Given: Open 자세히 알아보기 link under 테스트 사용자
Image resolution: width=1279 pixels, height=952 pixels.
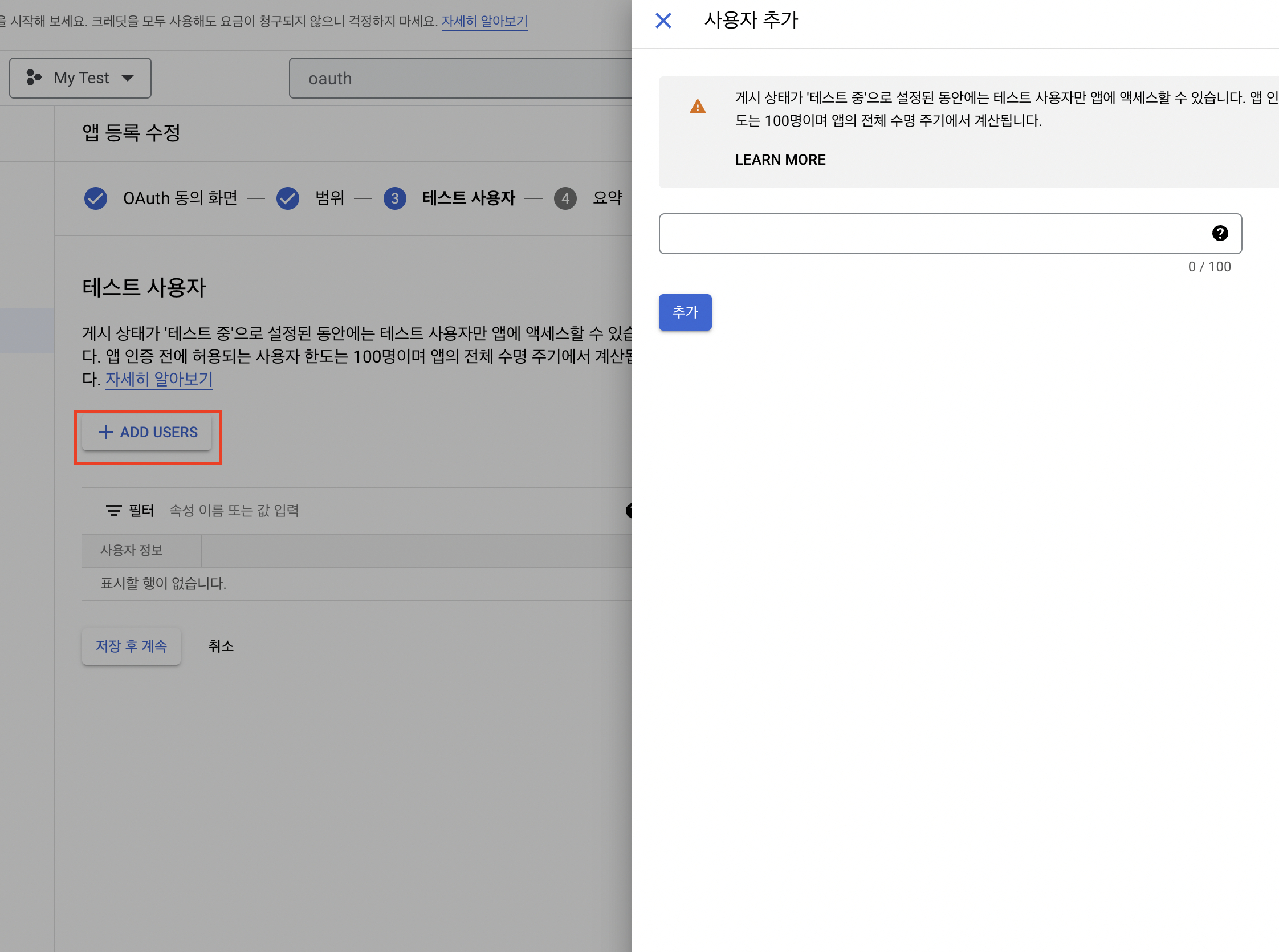Looking at the screenshot, I should click(159, 379).
